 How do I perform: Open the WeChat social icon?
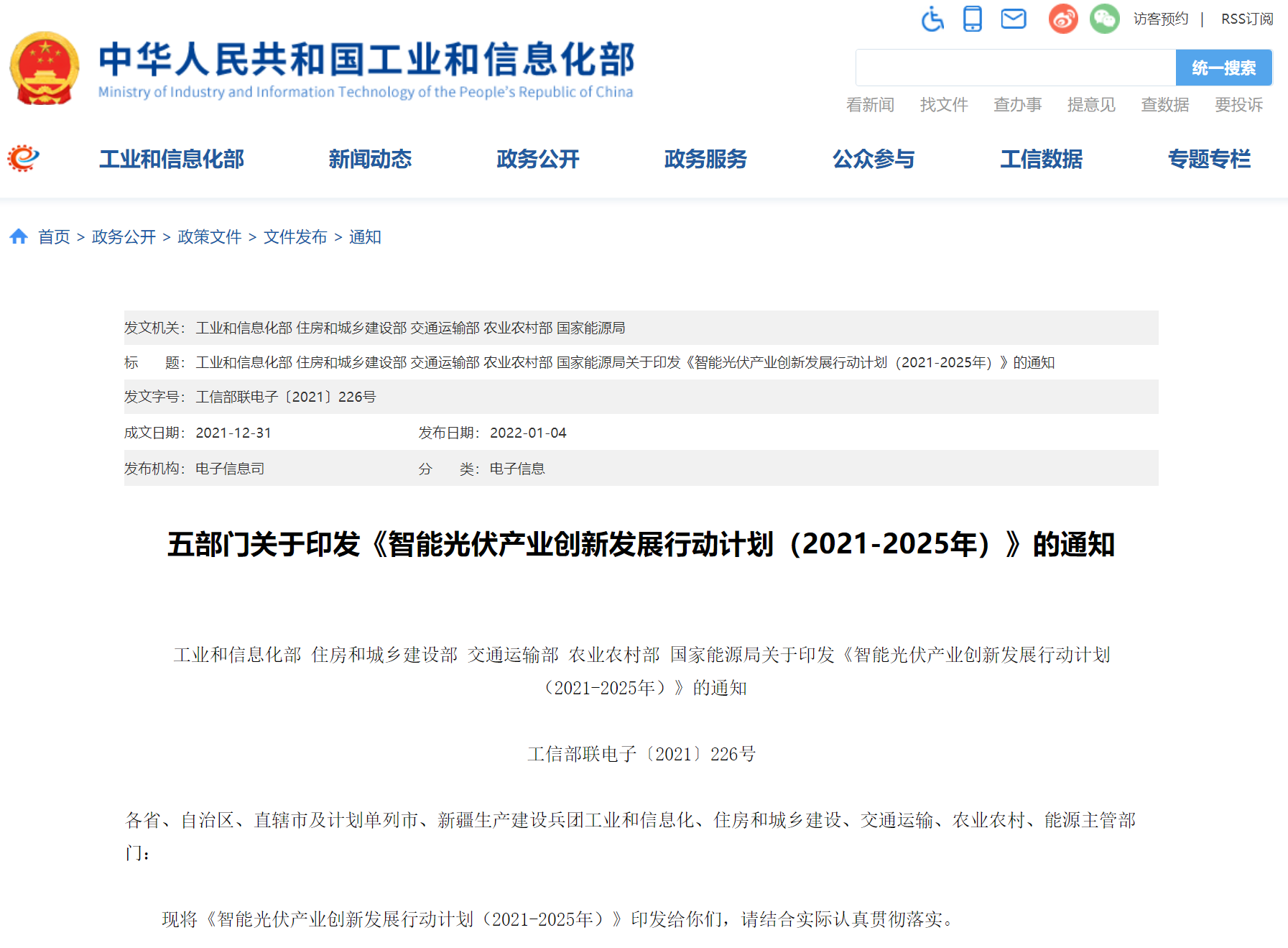tap(1104, 19)
